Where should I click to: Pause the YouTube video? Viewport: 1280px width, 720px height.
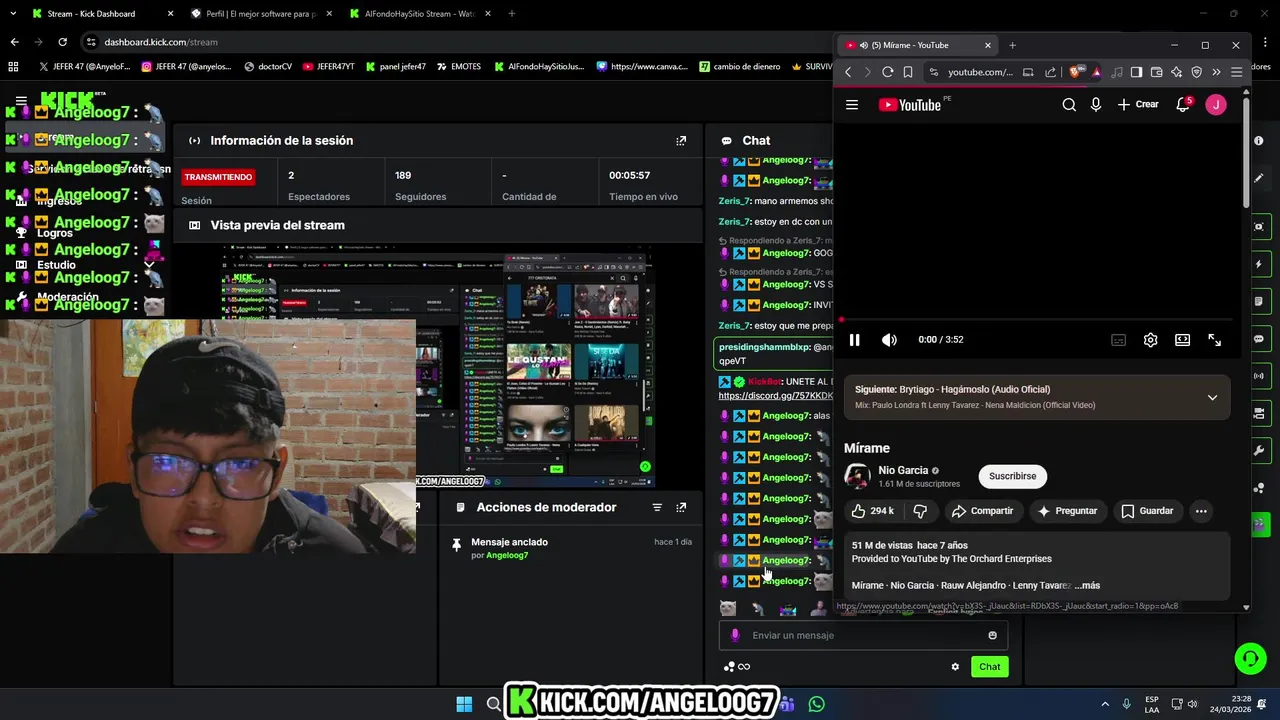point(854,340)
